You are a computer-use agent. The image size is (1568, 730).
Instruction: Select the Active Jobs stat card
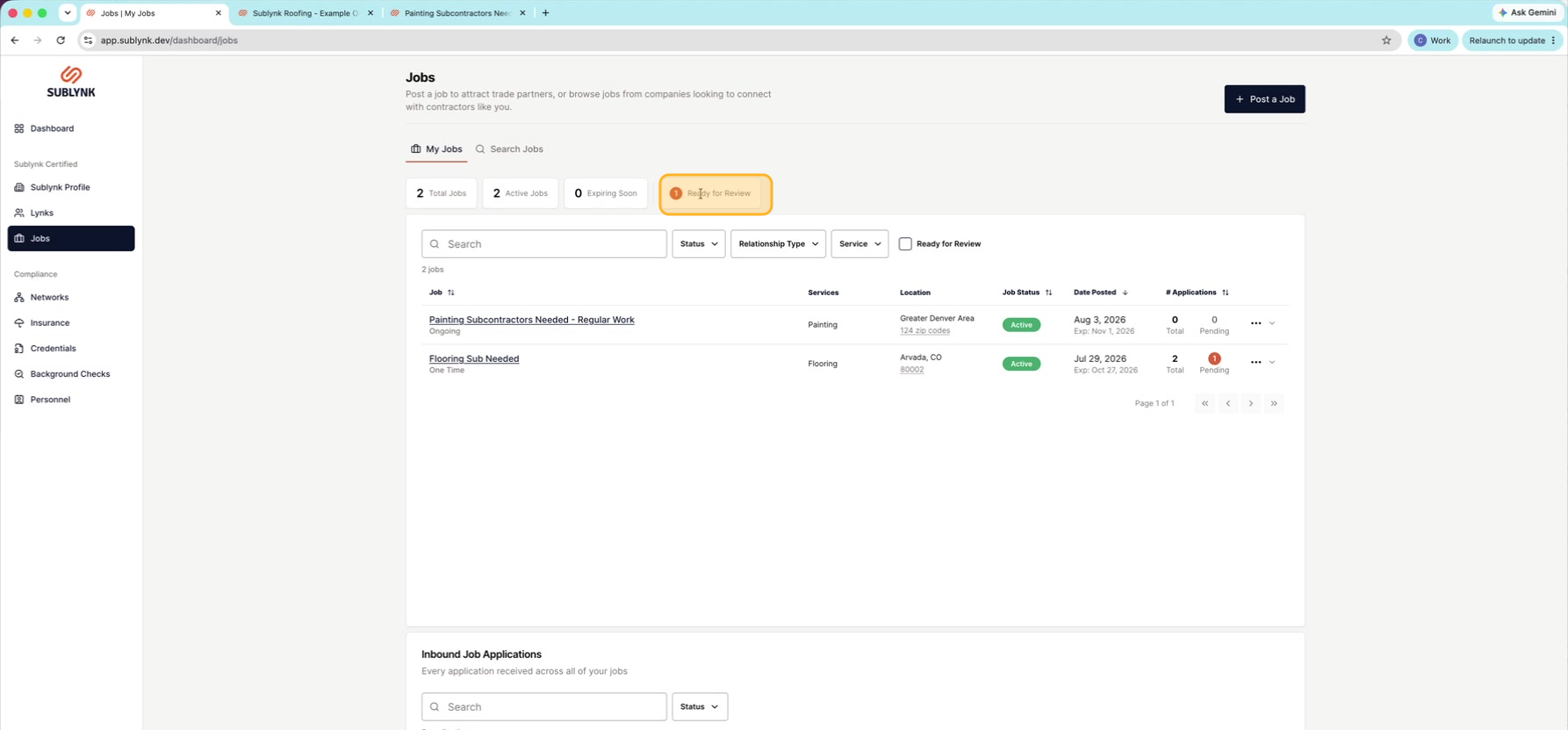pos(521,193)
